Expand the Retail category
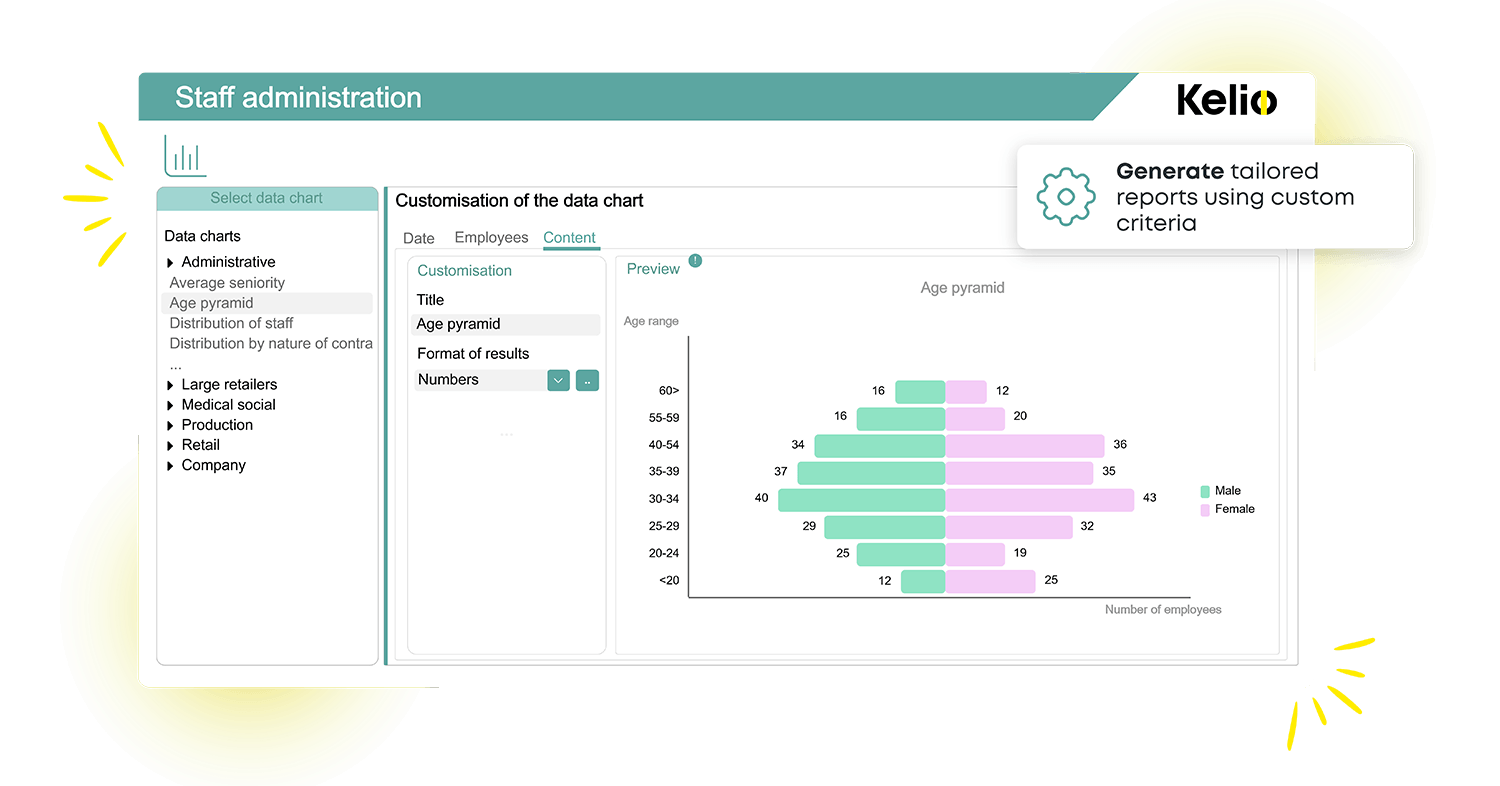1500x786 pixels. tap(171, 446)
